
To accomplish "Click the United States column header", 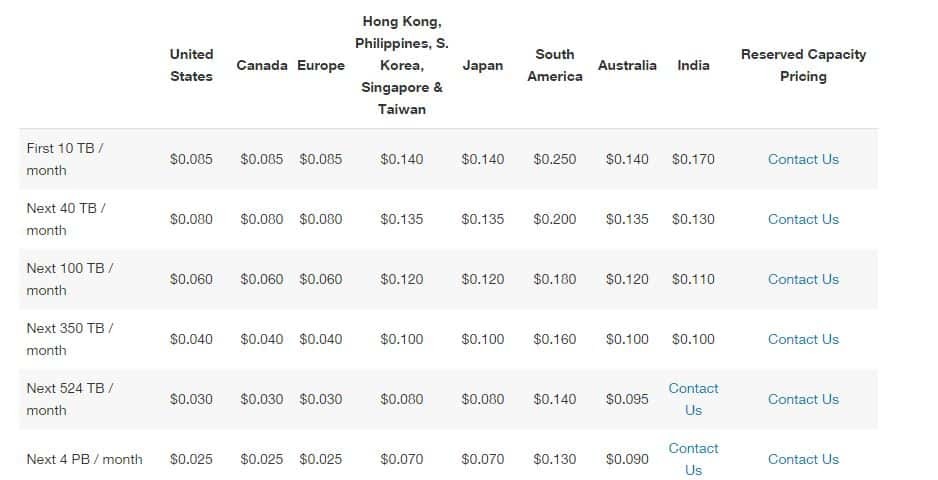I will click(x=191, y=65).
